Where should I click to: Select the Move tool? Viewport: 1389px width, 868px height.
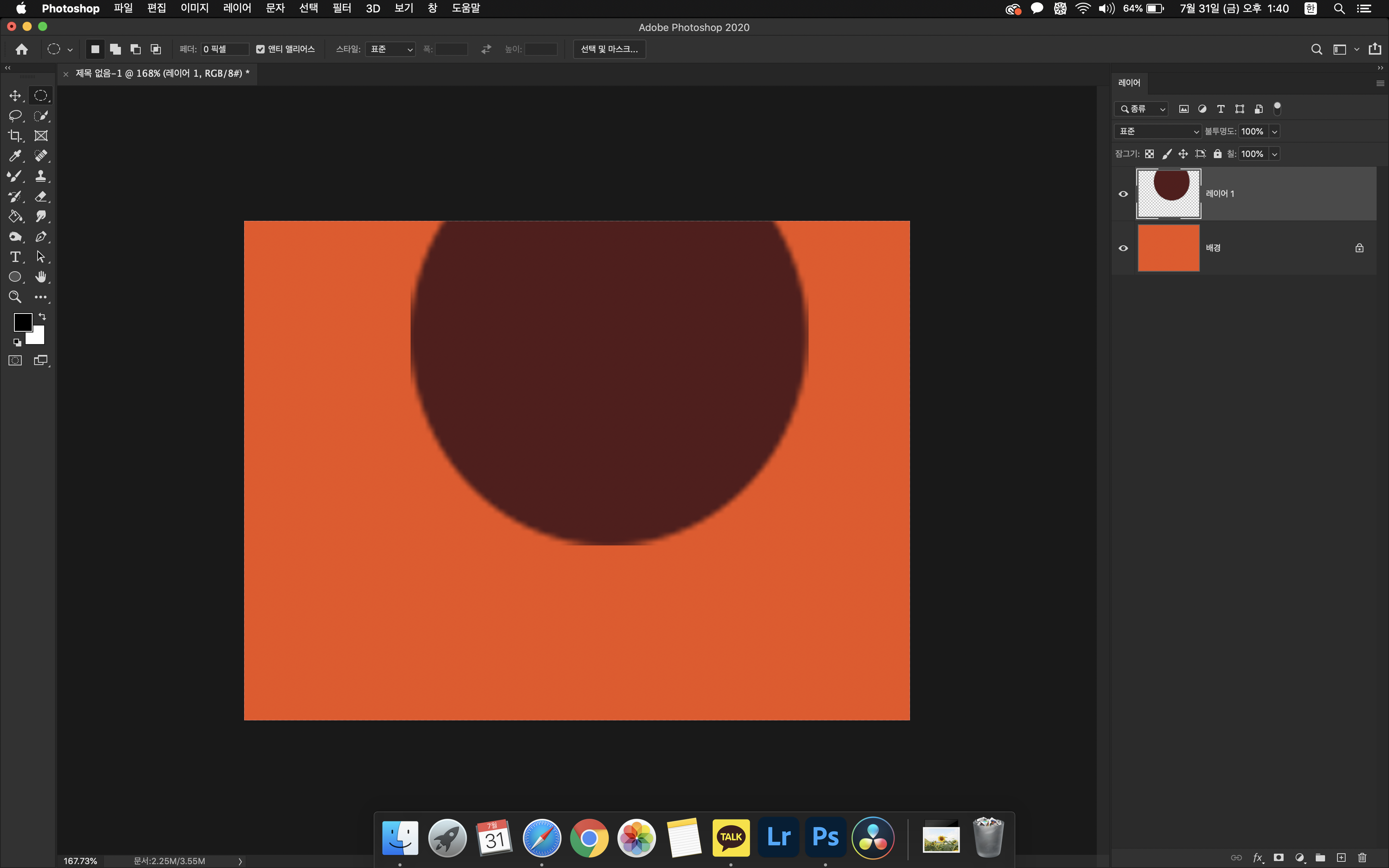coord(15,96)
